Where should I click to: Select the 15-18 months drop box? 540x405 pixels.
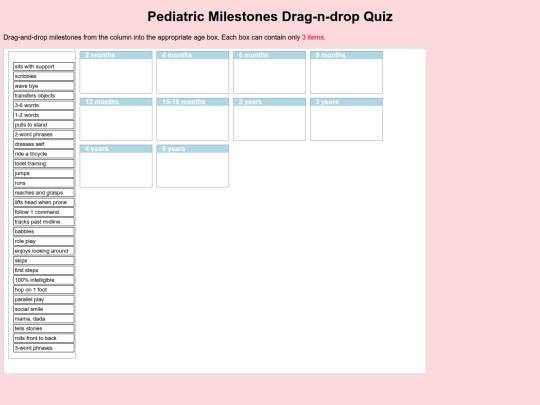pyautogui.click(x=193, y=119)
